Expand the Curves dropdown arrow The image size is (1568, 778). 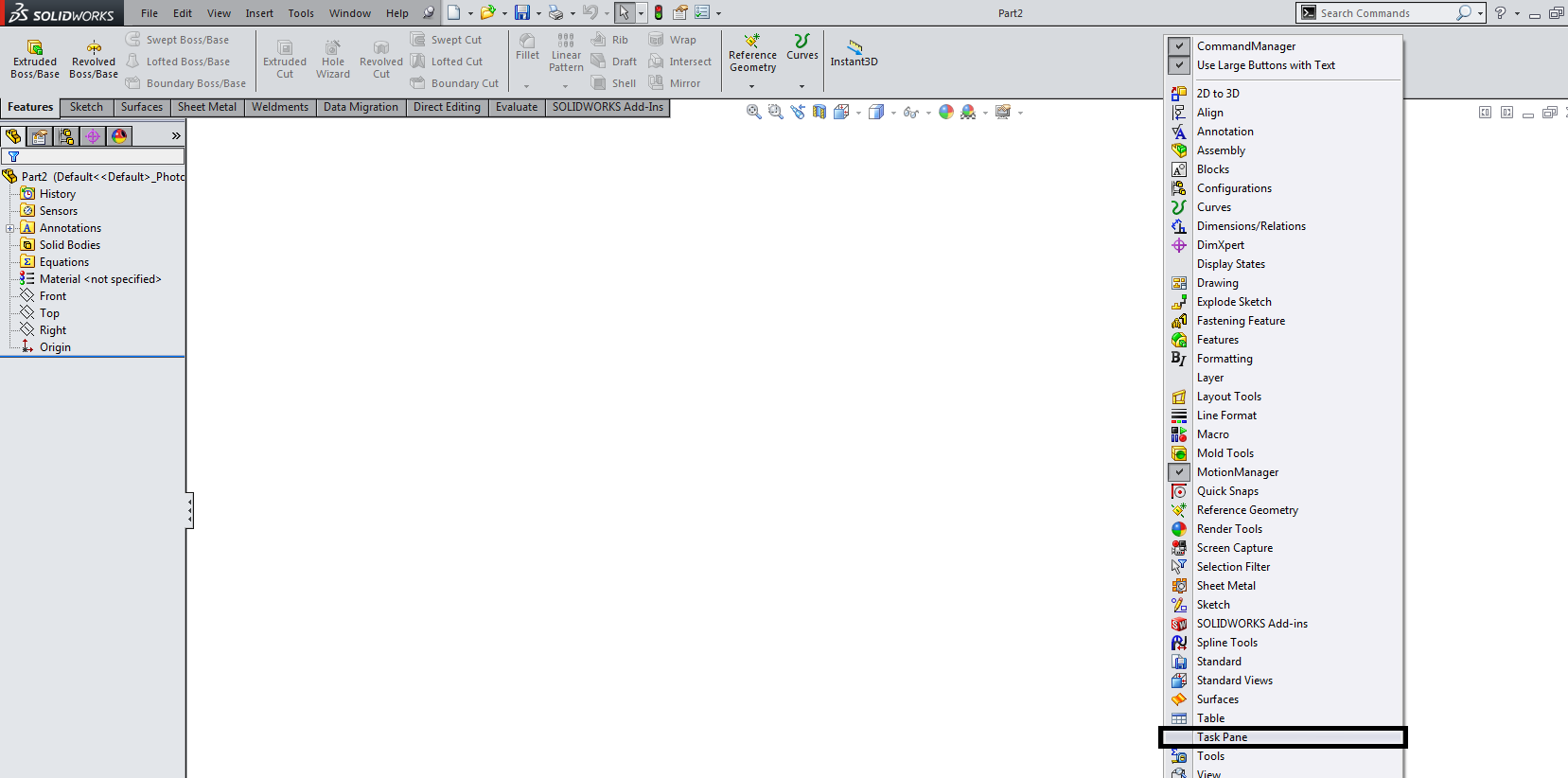(802, 86)
